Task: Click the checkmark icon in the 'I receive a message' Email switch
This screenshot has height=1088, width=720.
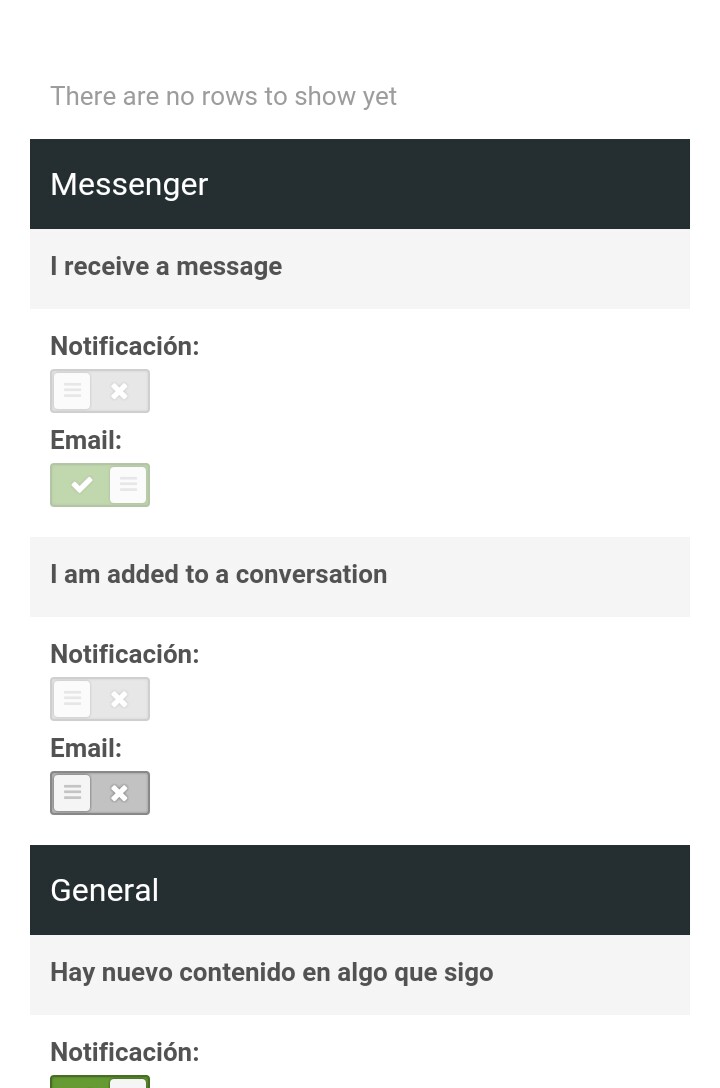Action: (x=81, y=485)
